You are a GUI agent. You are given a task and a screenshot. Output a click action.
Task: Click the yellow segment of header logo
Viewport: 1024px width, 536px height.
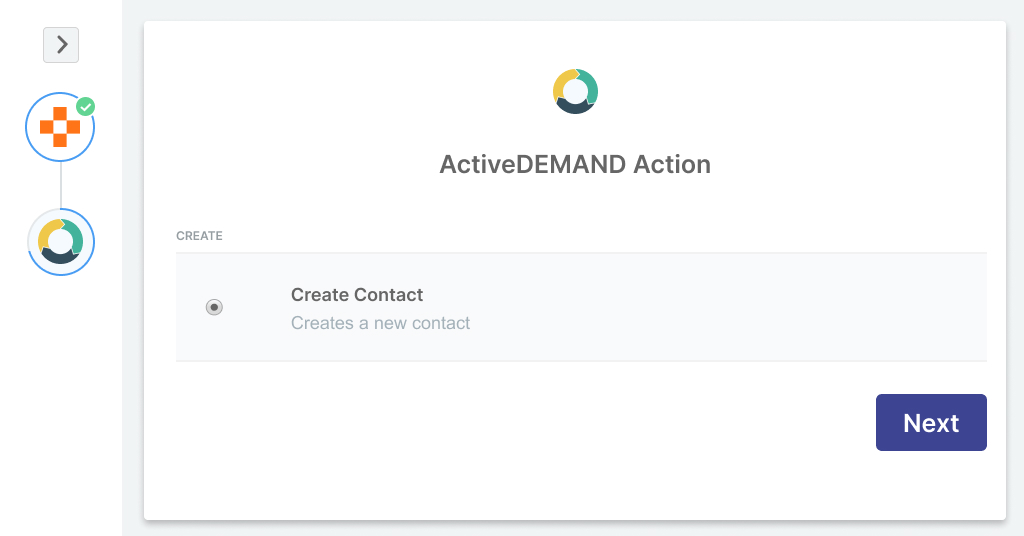(x=561, y=85)
